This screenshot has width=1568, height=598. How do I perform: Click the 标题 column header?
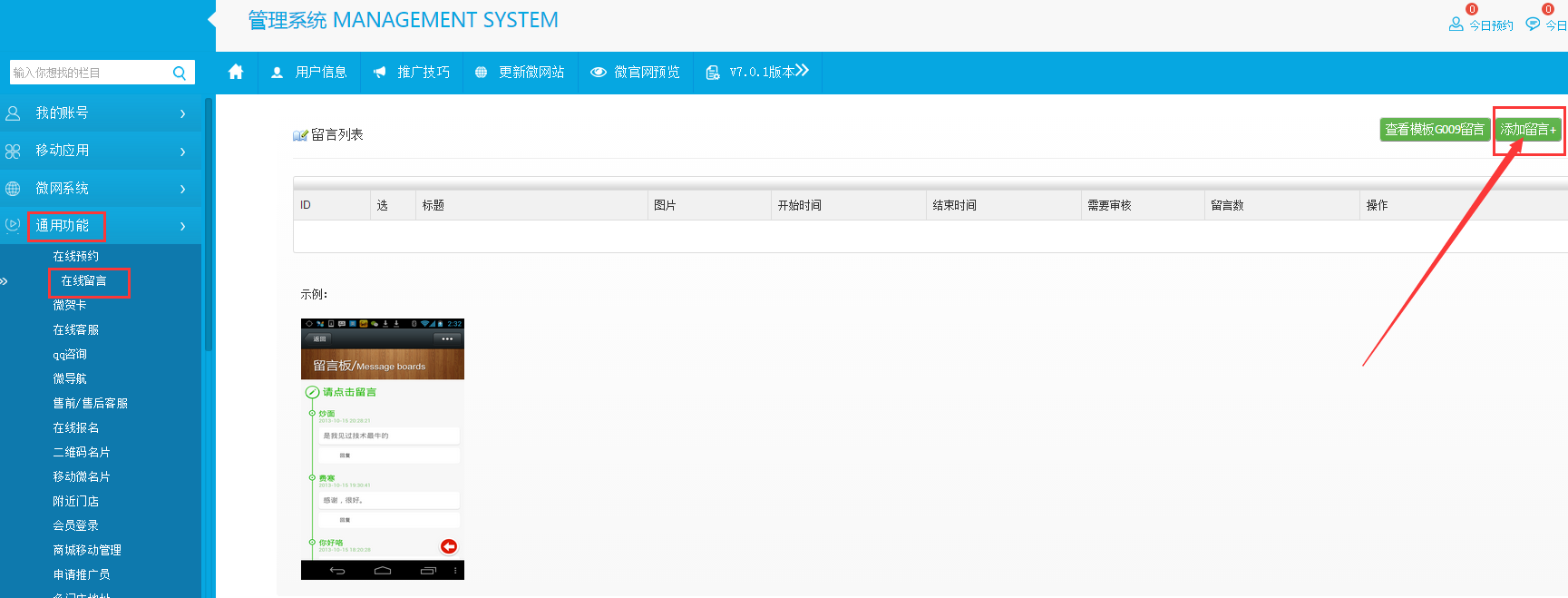click(531, 206)
